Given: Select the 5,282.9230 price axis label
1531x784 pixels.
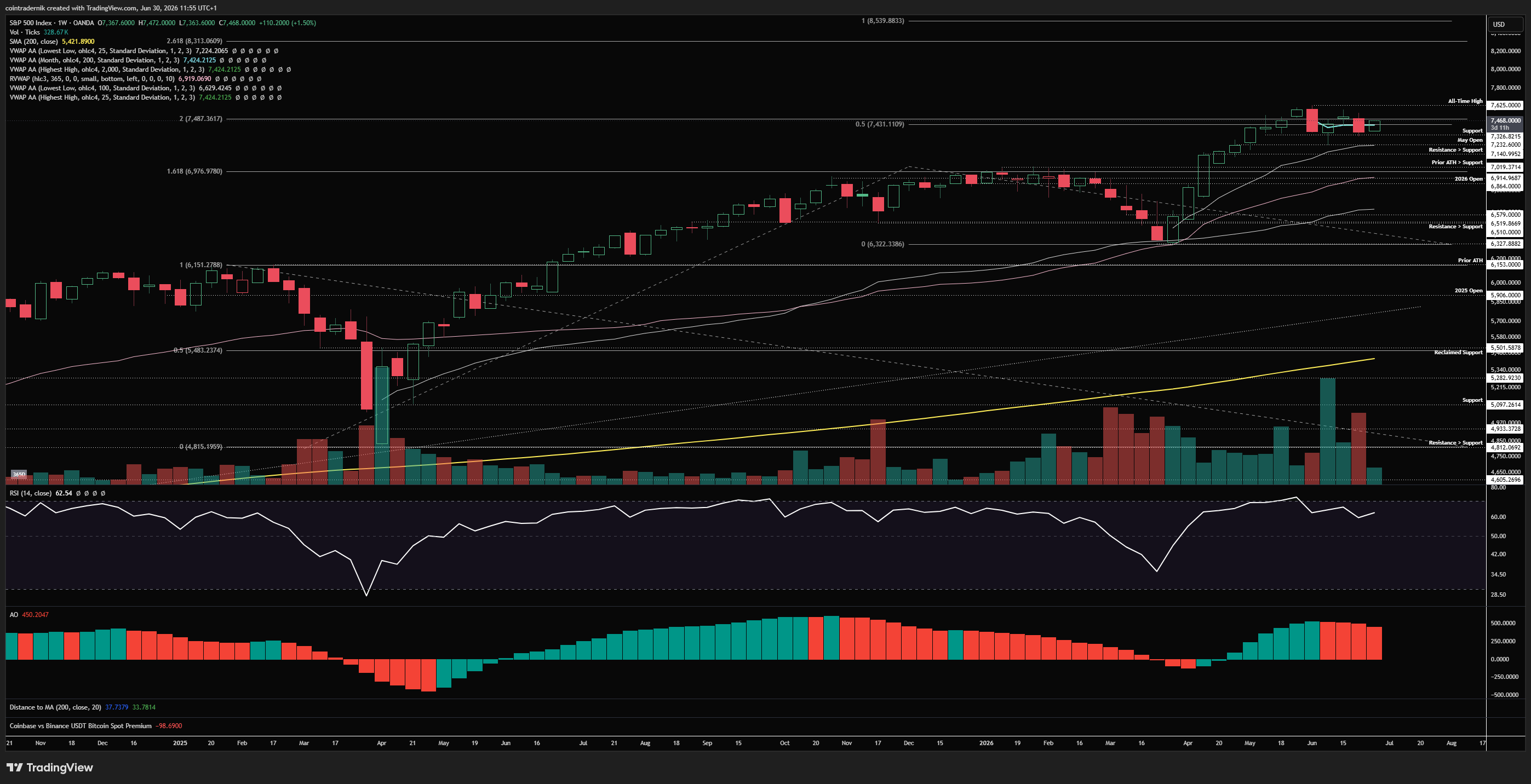Looking at the screenshot, I should [1505, 378].
